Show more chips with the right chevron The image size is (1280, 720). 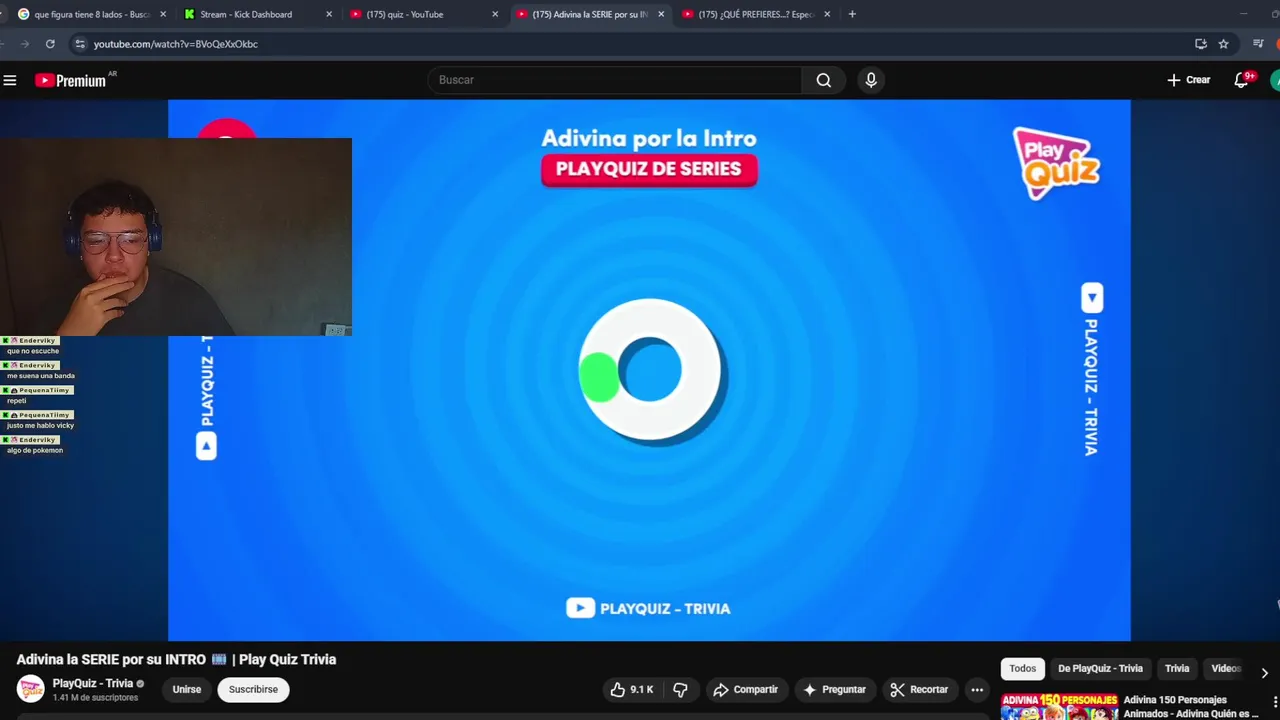1264,672
